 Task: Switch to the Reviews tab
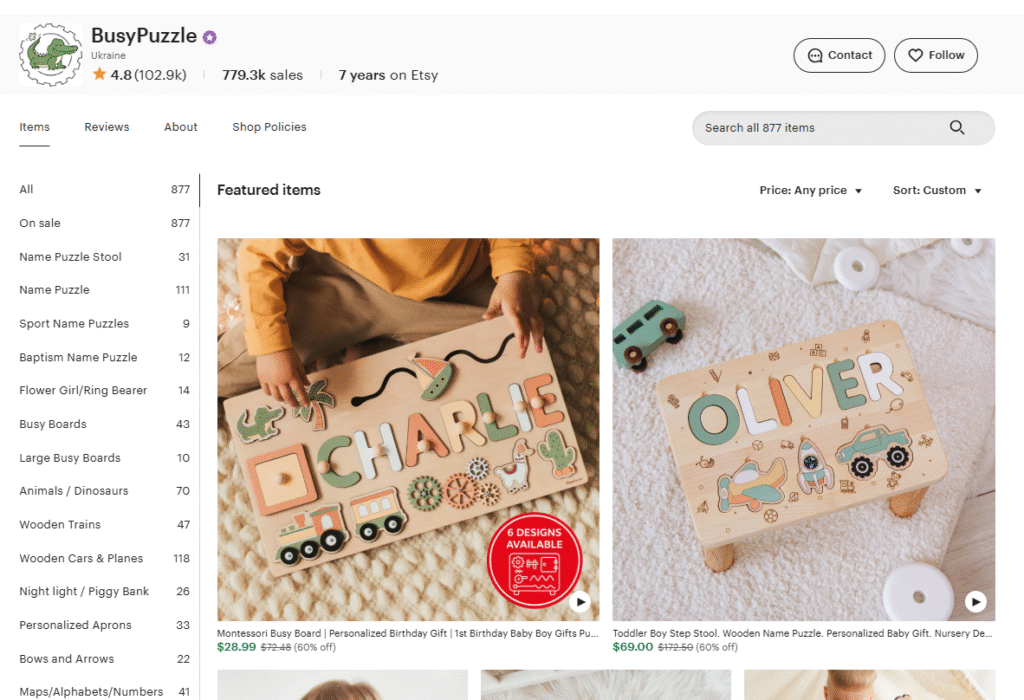(106, 127)
